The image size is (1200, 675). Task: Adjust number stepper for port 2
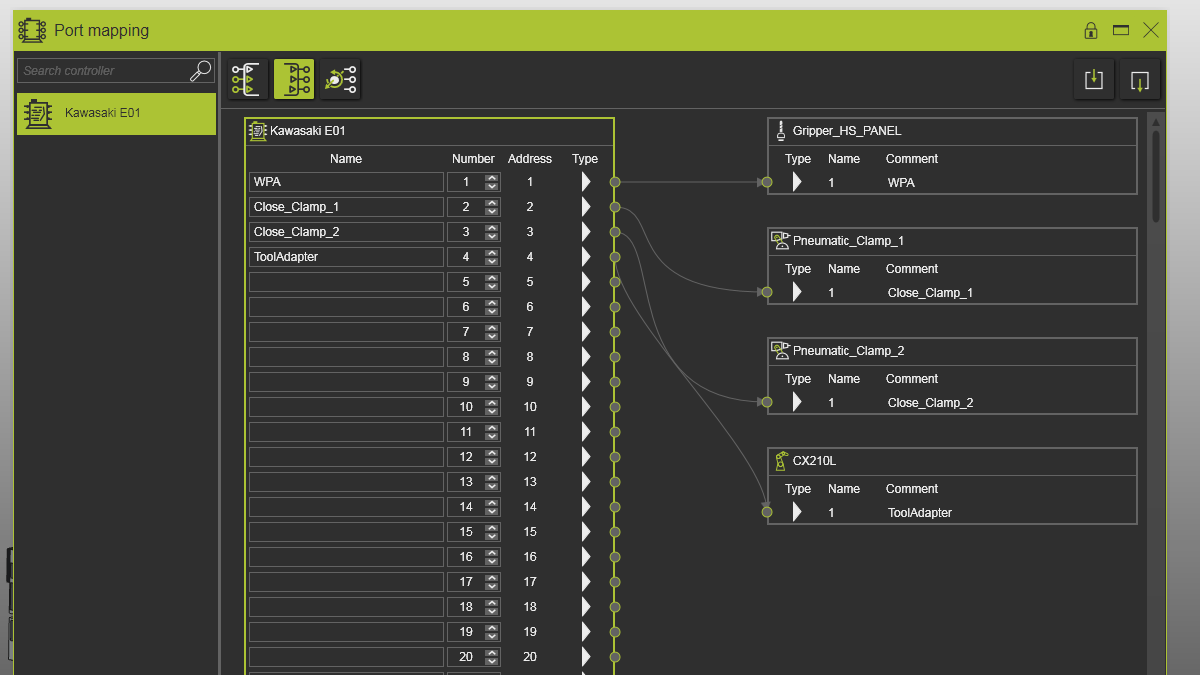(491, 207)
